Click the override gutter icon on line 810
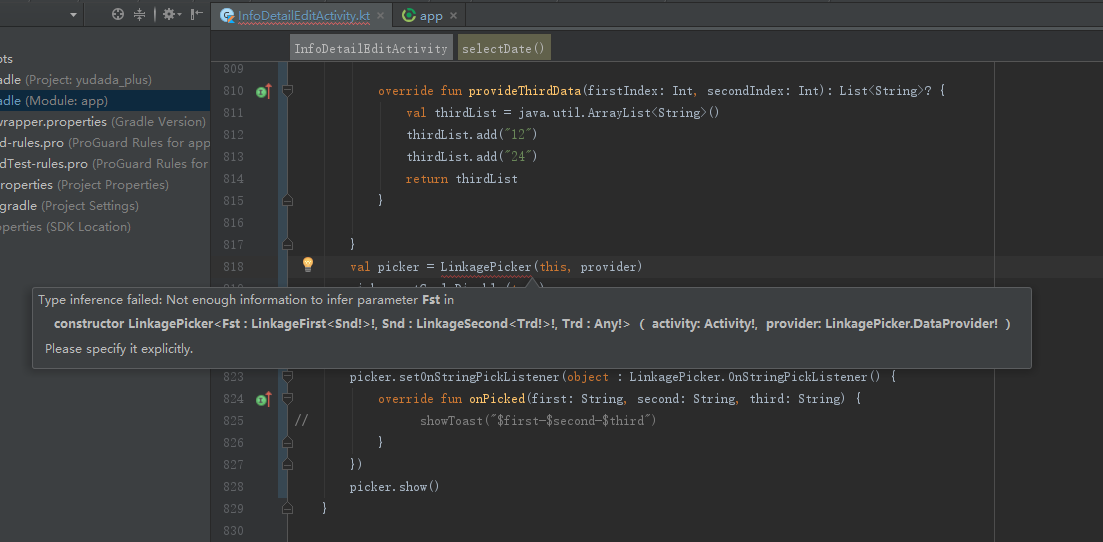Image resolution: width=1103 pixels, height=542 pixels. pos(264,91)
